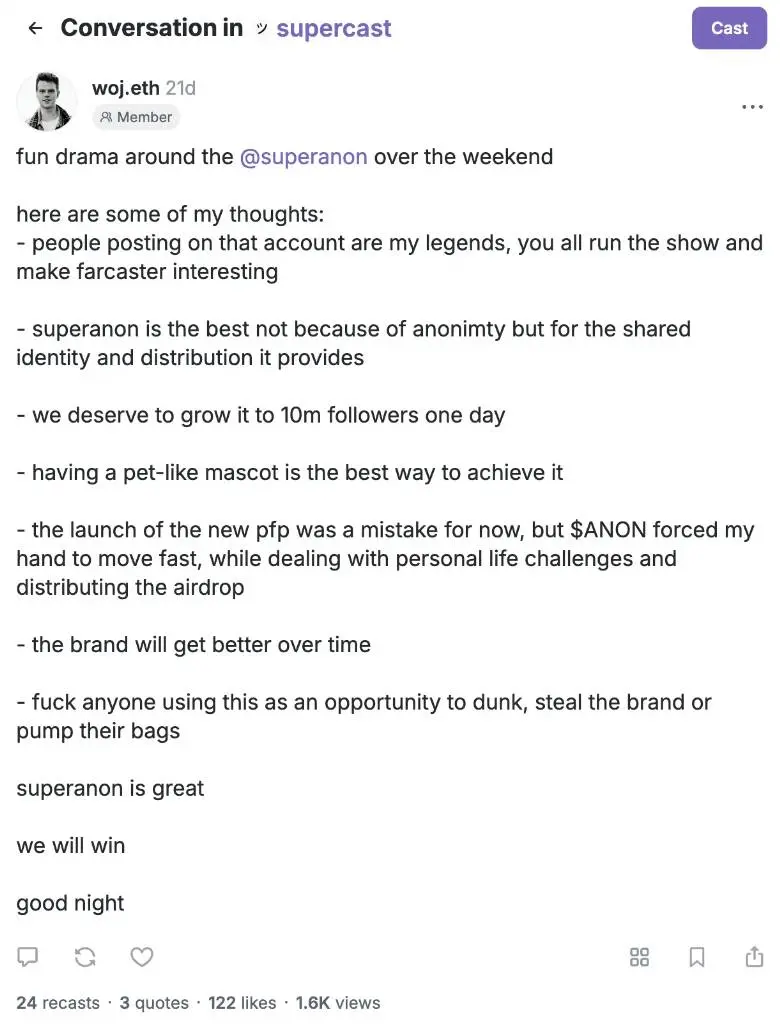Bookmark this cast

tap(697, 957)
